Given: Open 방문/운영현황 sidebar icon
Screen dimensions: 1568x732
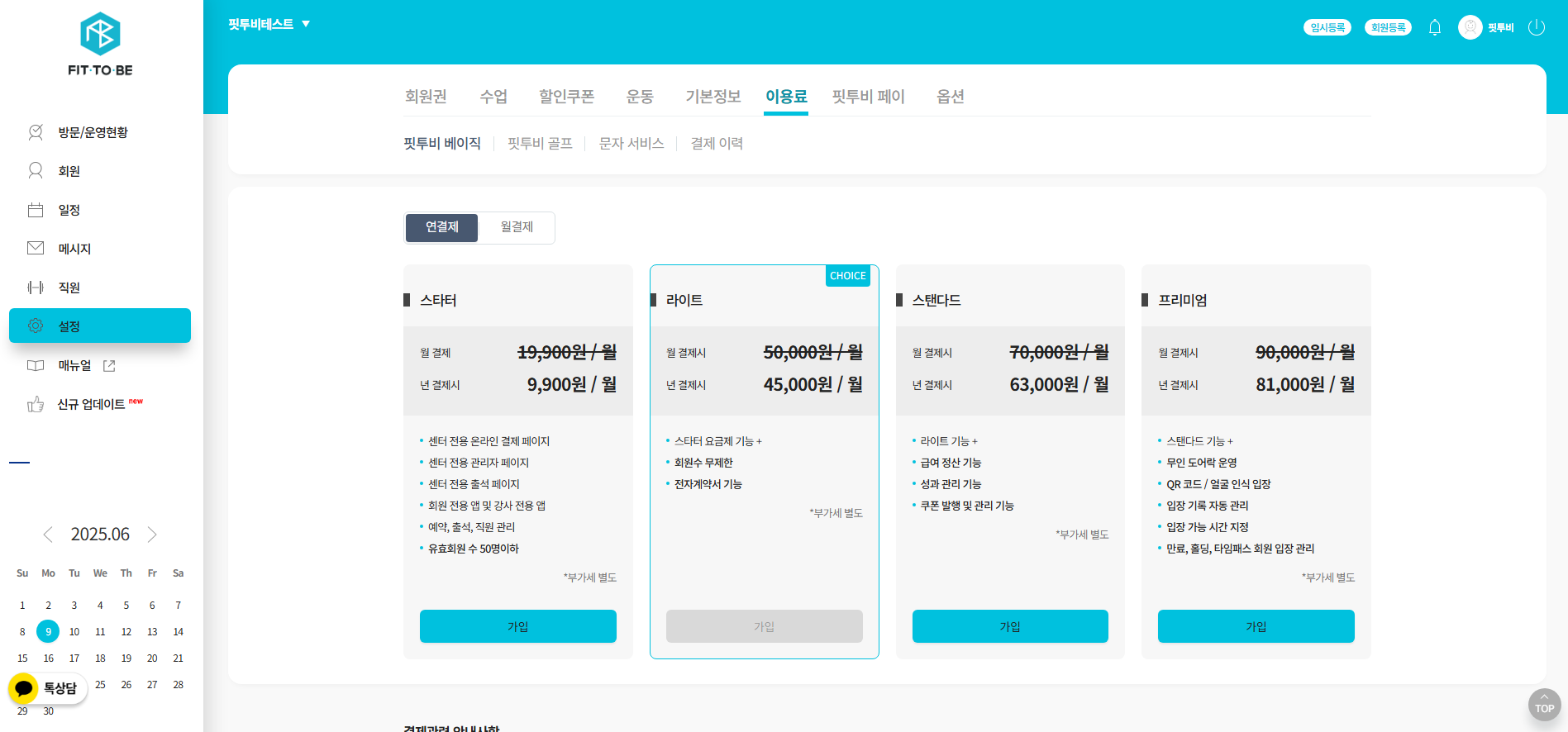Looking at the screenshot, I should click(x=36, y=132).
